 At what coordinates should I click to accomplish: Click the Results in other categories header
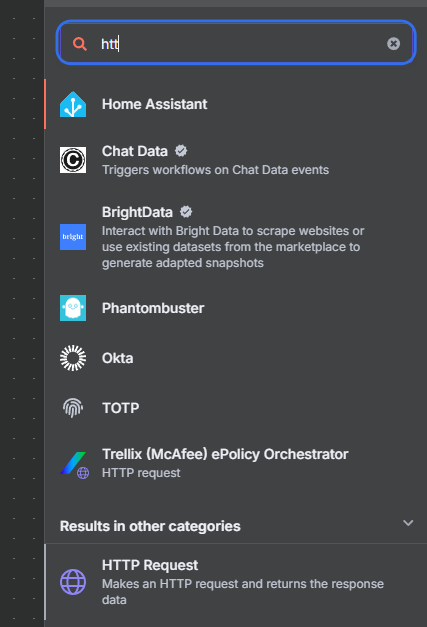(235, 526)
